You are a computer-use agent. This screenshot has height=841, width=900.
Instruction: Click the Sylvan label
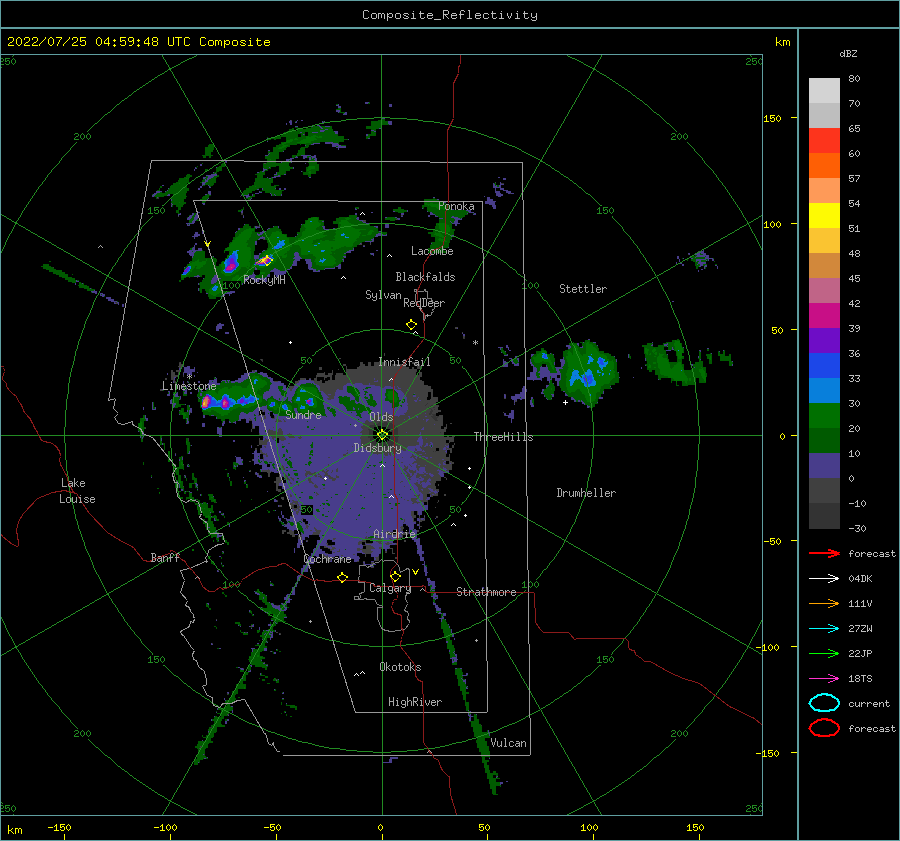(383, 295)
